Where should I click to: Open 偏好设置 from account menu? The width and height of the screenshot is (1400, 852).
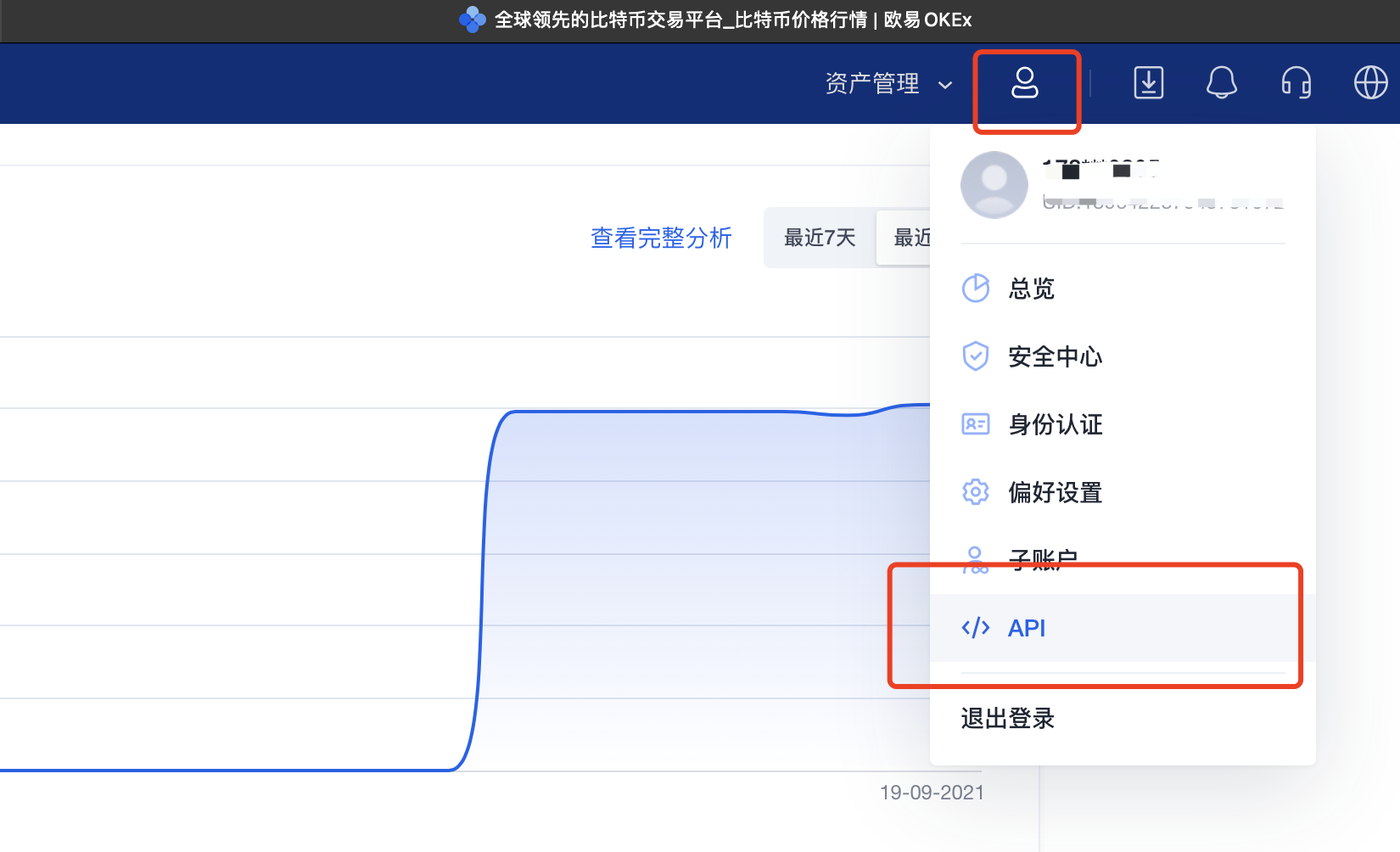coord(1123,492)
